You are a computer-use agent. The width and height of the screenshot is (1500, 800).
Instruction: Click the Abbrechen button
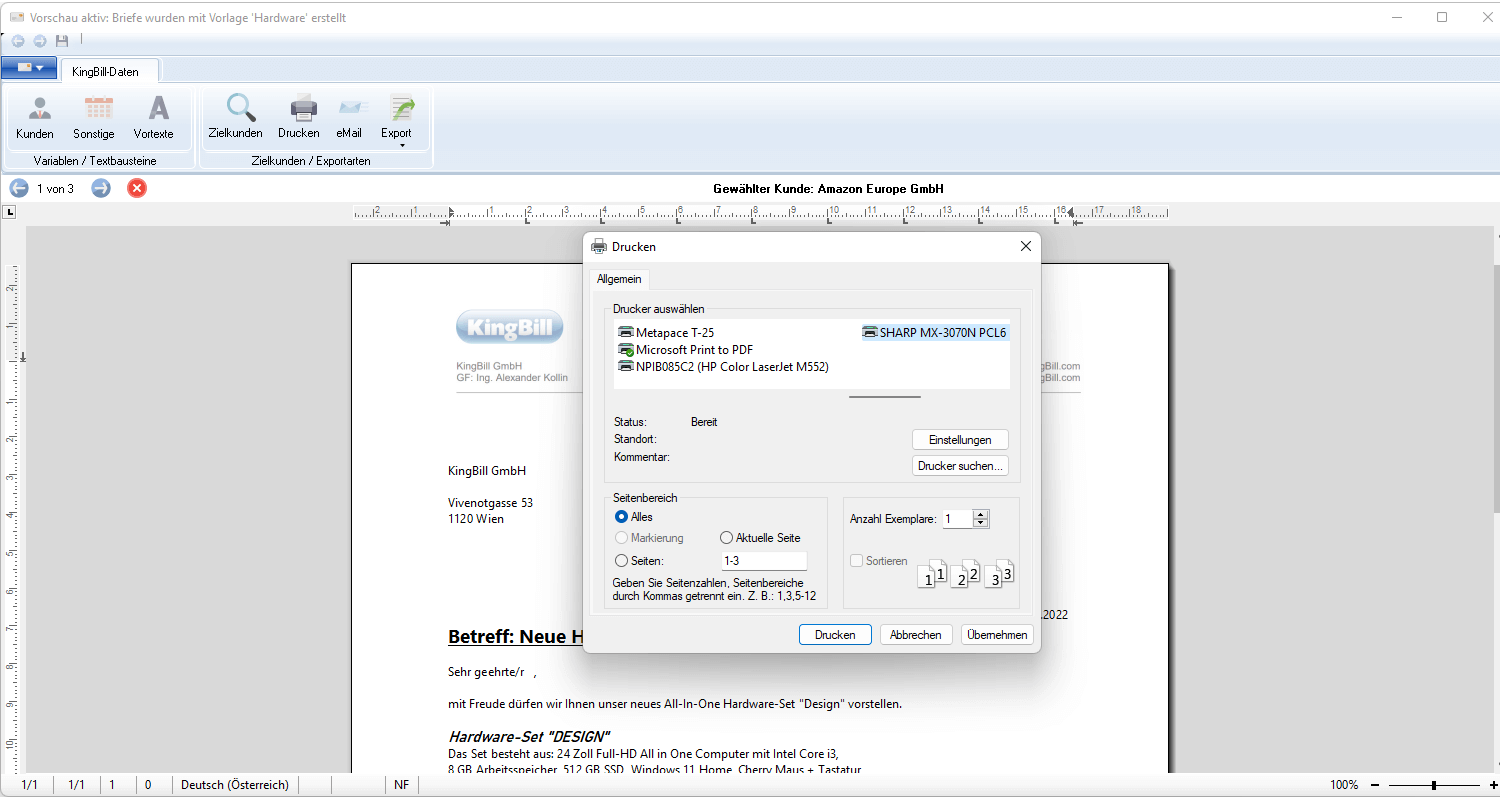(x=916, y=635)
